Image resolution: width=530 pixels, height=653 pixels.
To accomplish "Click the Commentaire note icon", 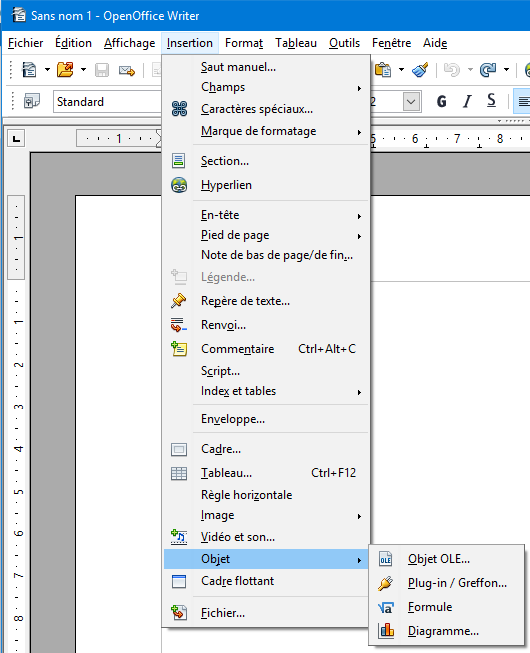I will pyautogui.click(x=179, y=349).
